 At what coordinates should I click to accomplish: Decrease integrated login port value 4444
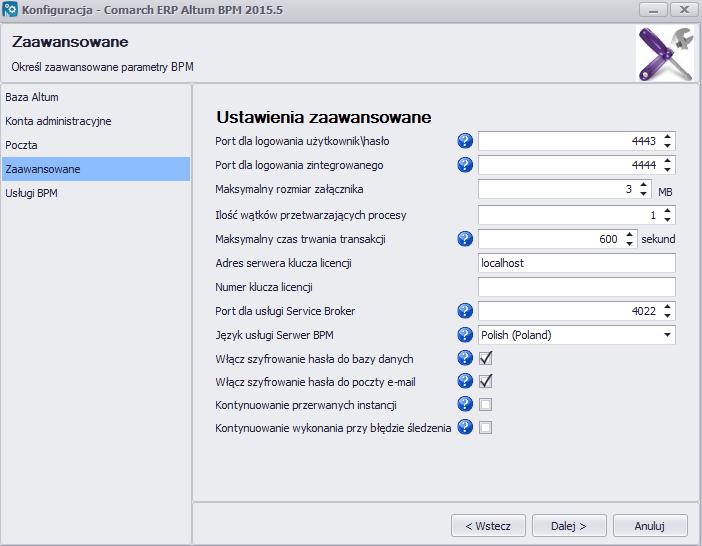pos(667,170)
